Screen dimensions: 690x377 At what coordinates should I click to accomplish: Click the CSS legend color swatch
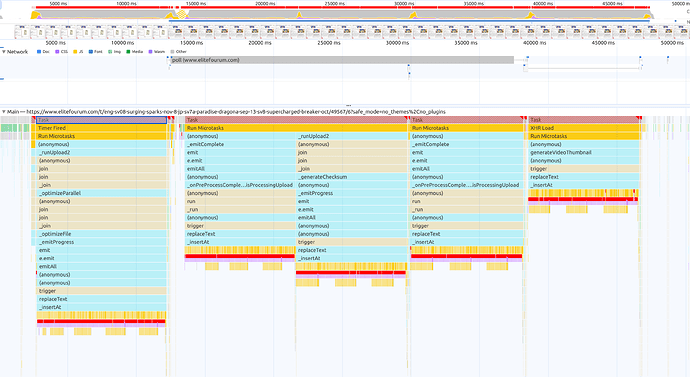tap(57, 52)
